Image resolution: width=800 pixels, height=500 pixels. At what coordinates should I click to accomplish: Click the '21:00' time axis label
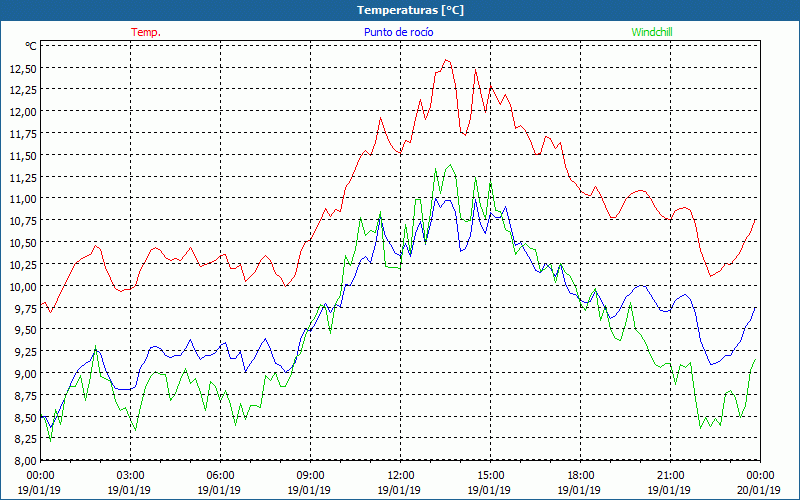point(670,475)
